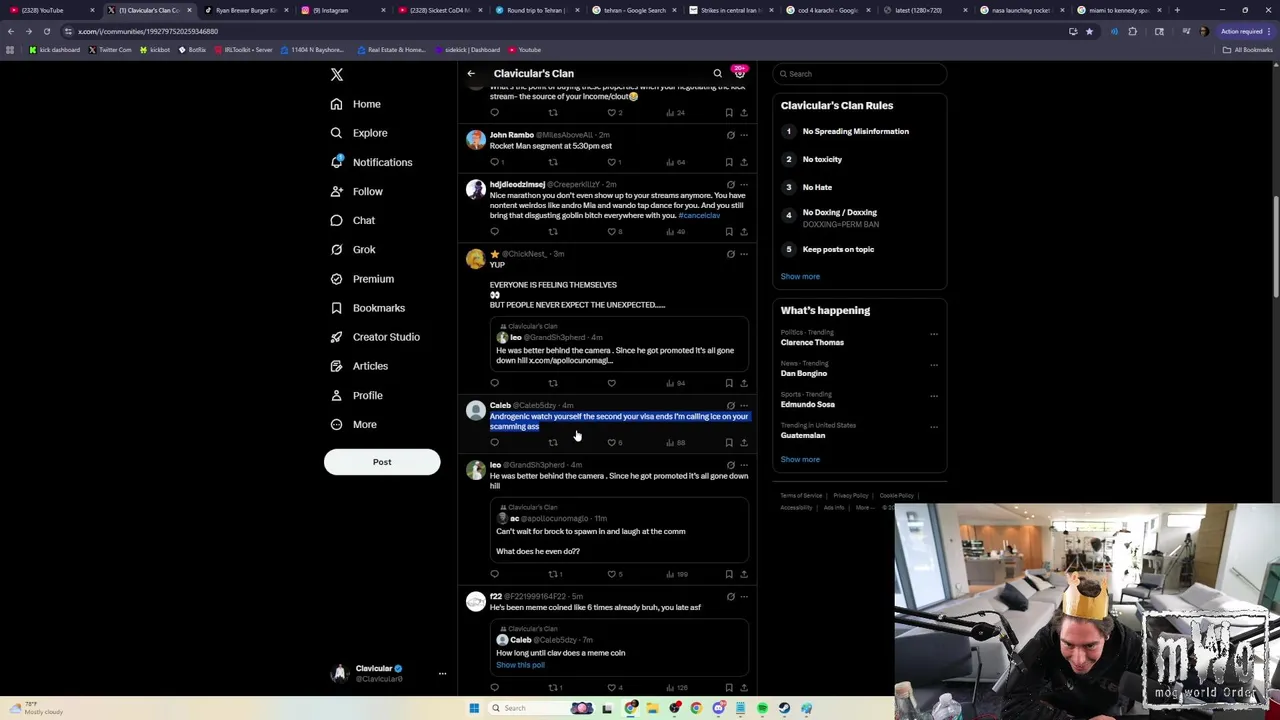Open account options dots beside Clavicular
The image size is (1280, 720).
point(442,673)
